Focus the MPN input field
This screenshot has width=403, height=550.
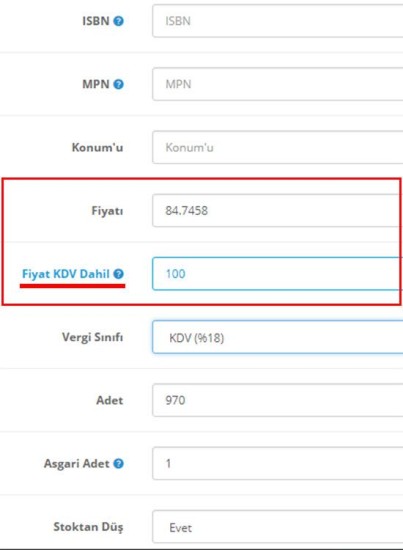point(277,84)
